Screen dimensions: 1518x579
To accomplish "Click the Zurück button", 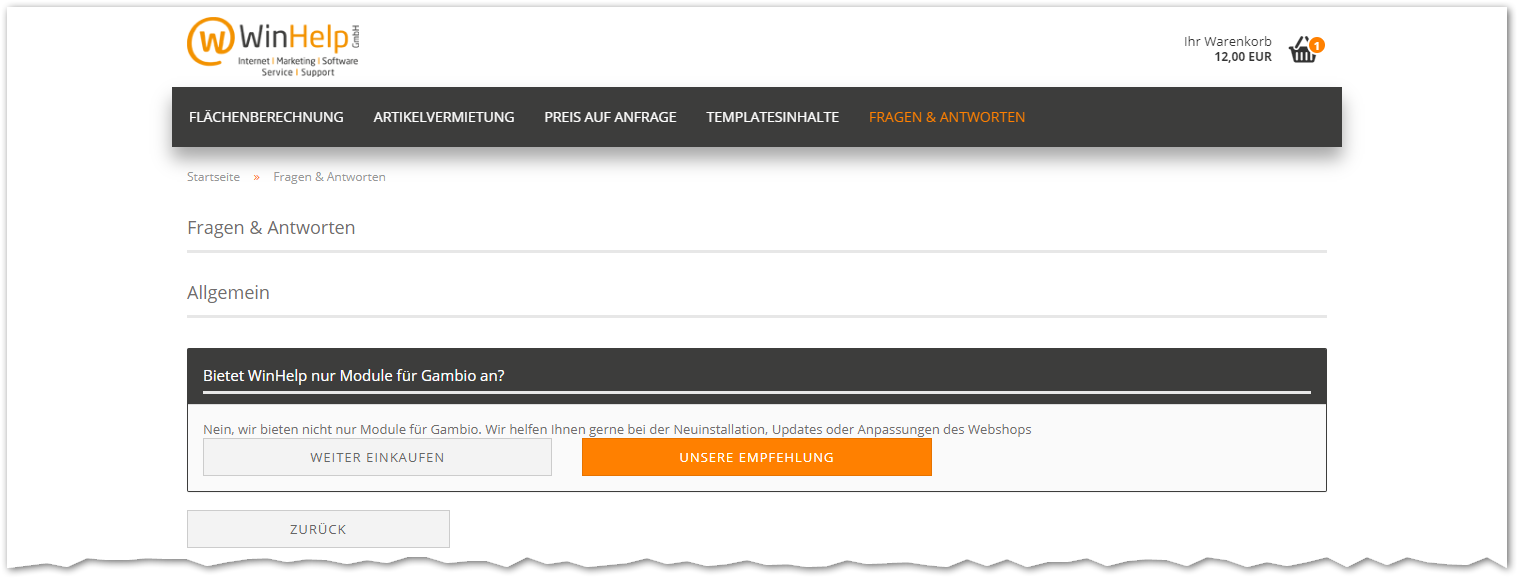I will click(x=318, y=529).
